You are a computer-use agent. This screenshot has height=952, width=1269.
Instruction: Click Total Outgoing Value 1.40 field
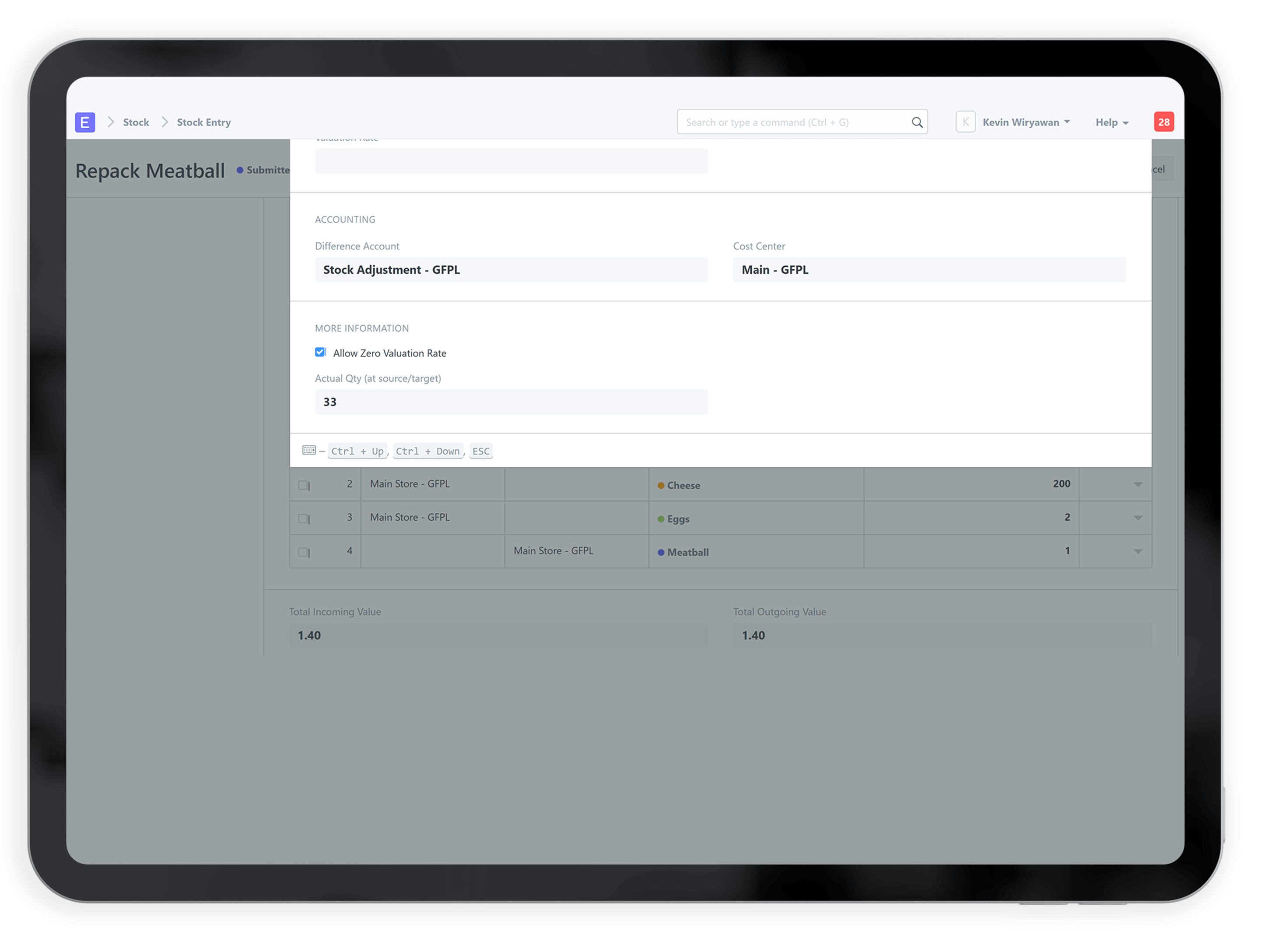(x=942, y=635)
